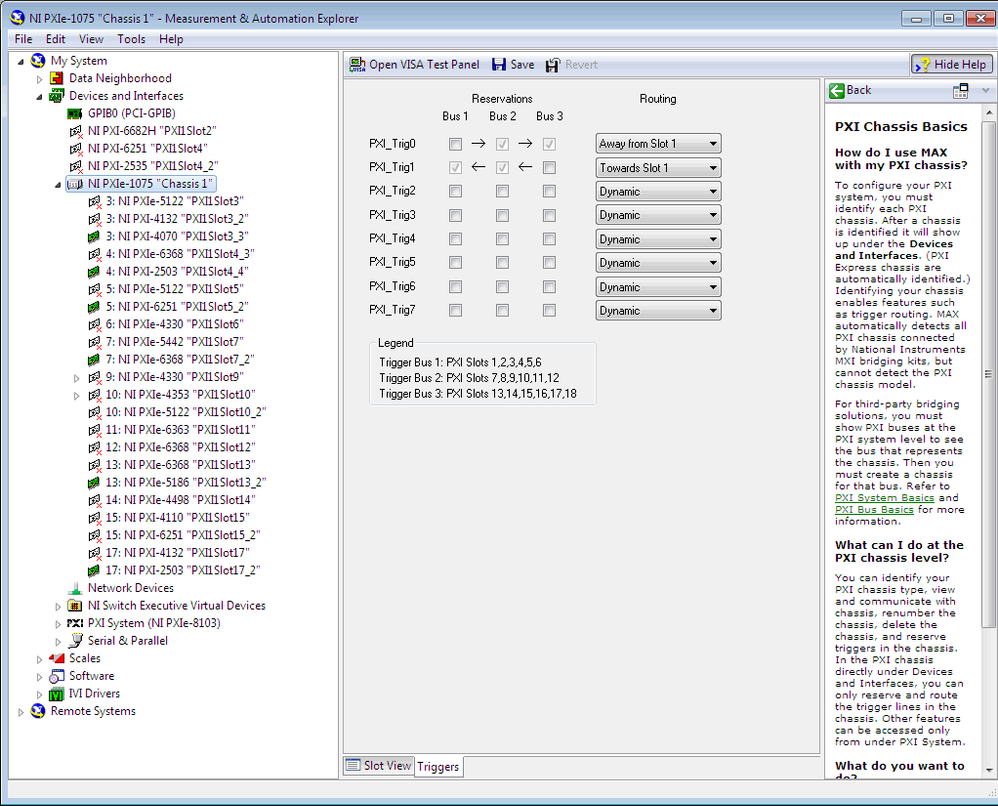Open the View menu
Viewport: 998px width, 806px height.
pos(91,39)
